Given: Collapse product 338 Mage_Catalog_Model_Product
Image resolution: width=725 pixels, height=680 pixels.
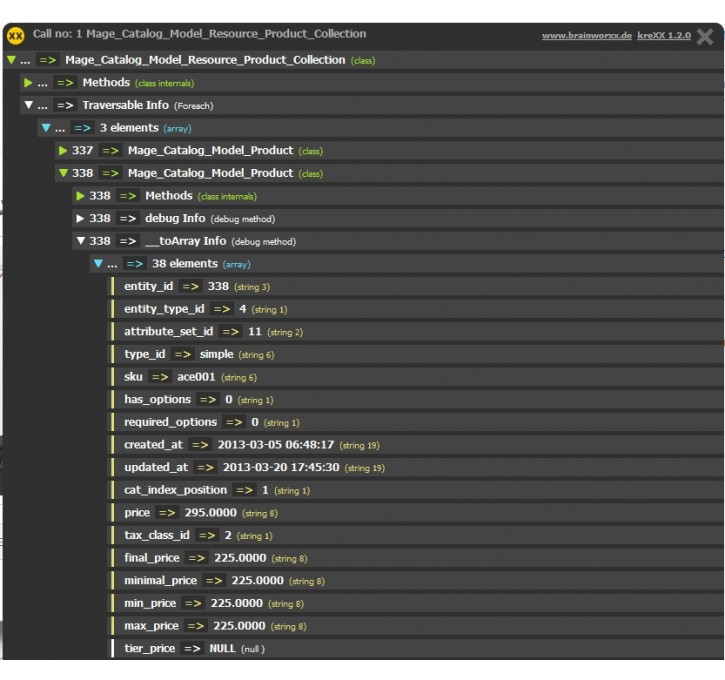Looking at the screenshot, I should point(63,173).
